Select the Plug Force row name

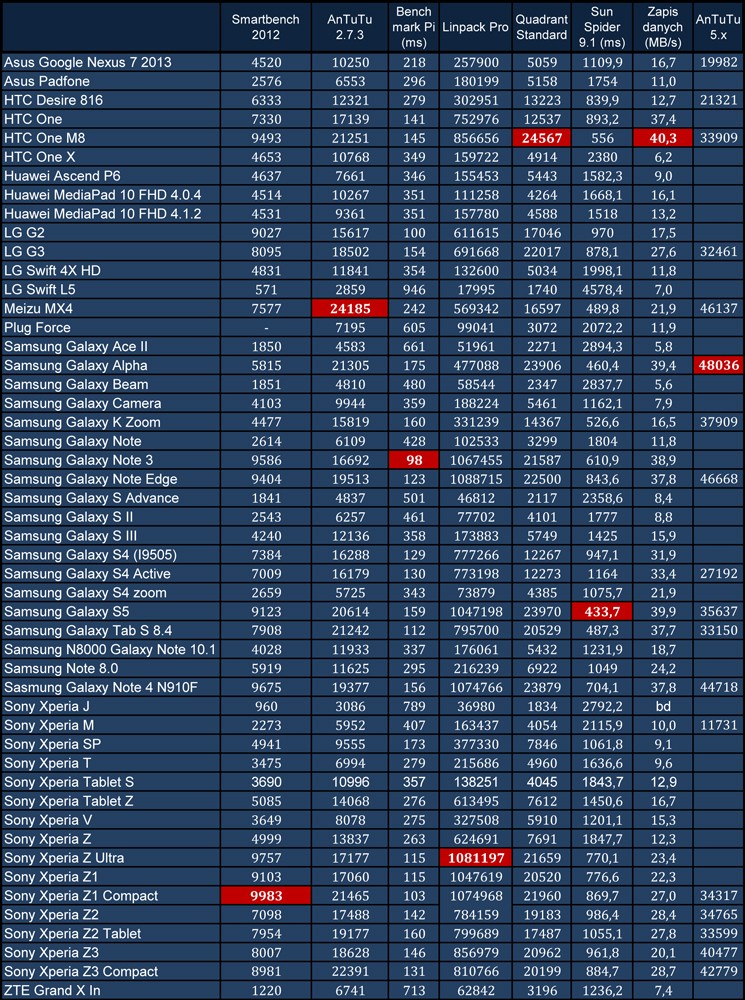(x=37, y=327)
